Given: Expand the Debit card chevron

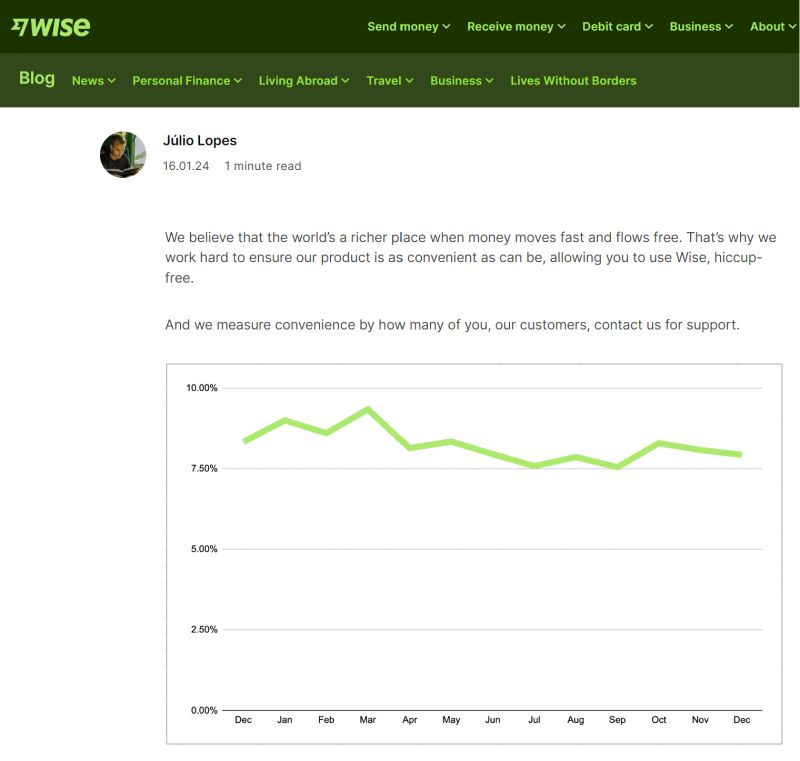Looking at the screenshot, I should pos(648,27).
